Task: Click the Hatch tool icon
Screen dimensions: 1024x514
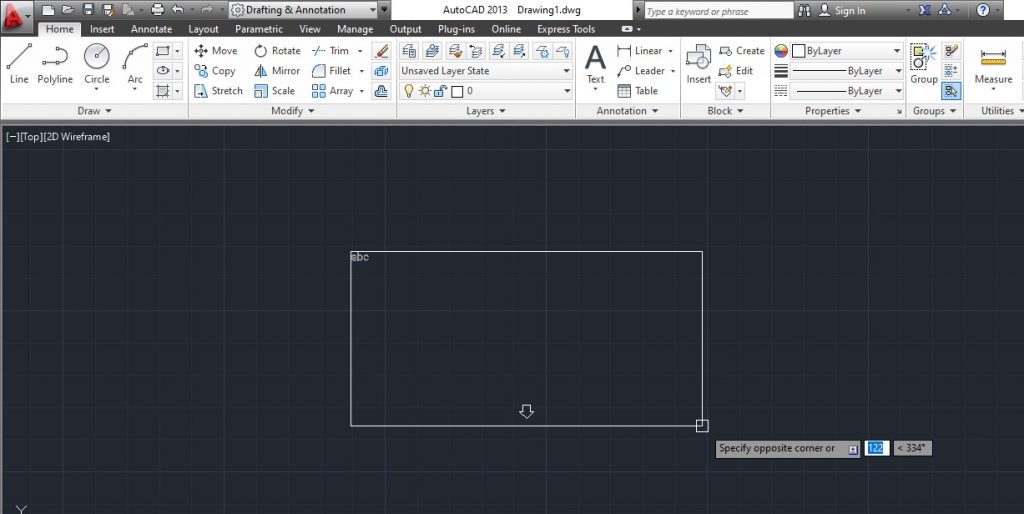Action: [163, 91]
